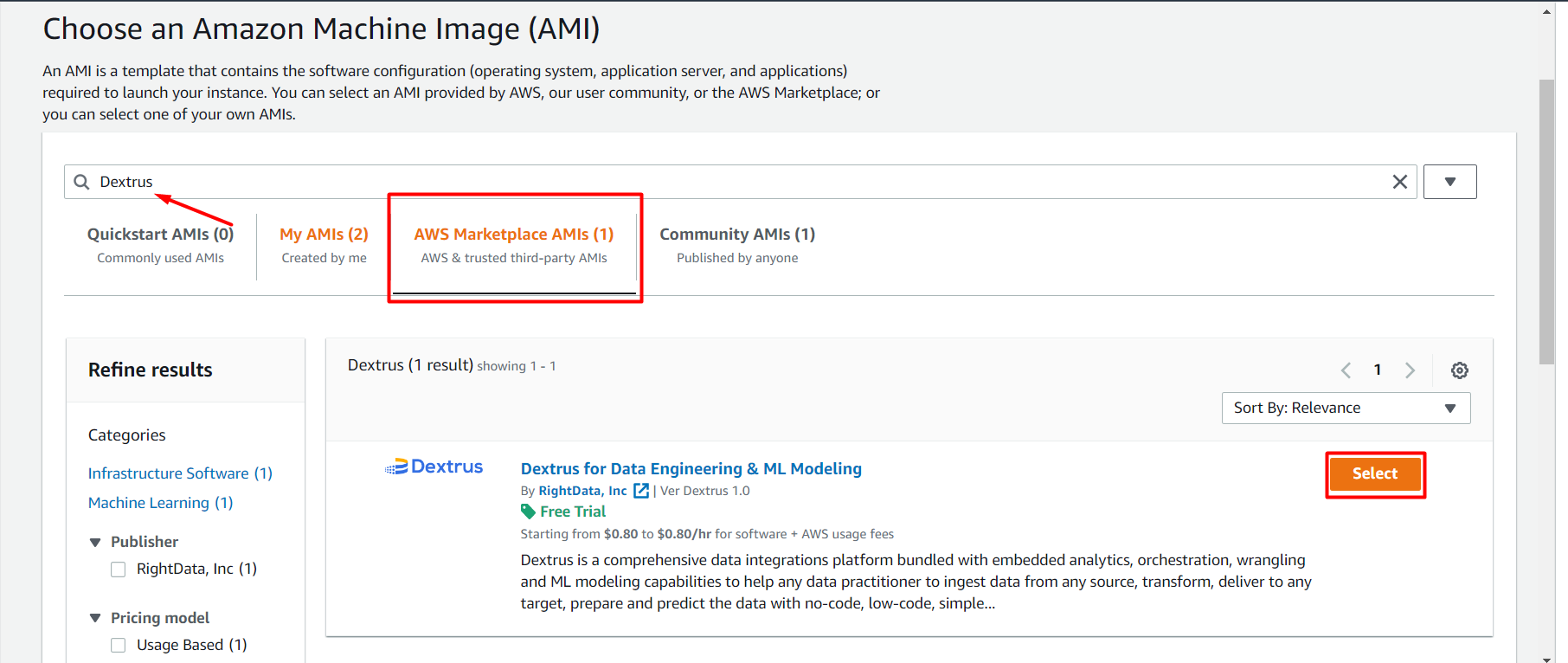Switch to Quickstart AMIs tab
Viewport: 1568px width, 663px height.
pyautogui.click(x=161, y=245)
